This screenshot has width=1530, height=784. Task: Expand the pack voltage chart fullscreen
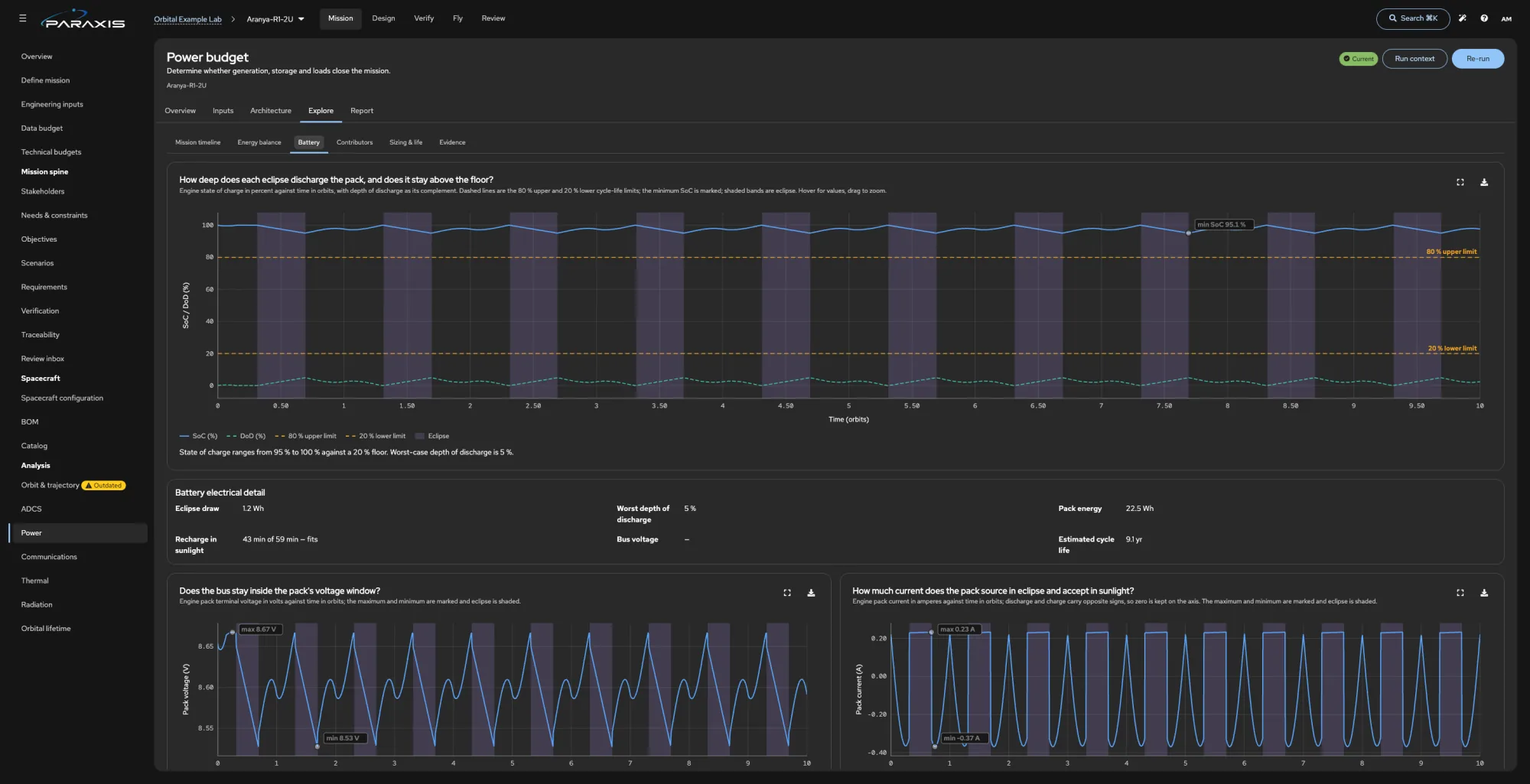click(787, 593)
